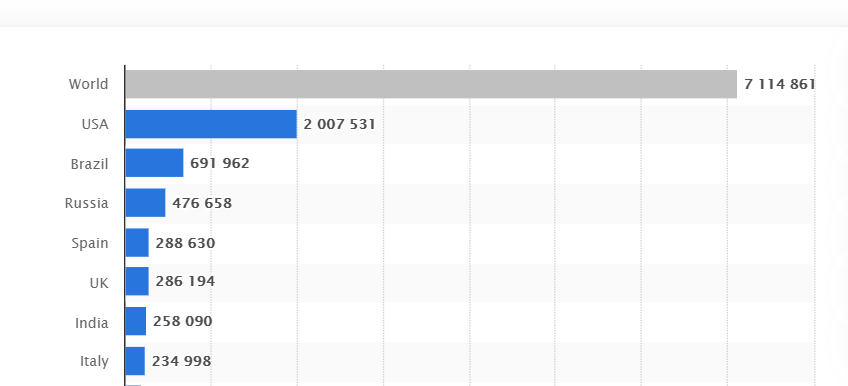Click the World axis label

click(88, 84)
